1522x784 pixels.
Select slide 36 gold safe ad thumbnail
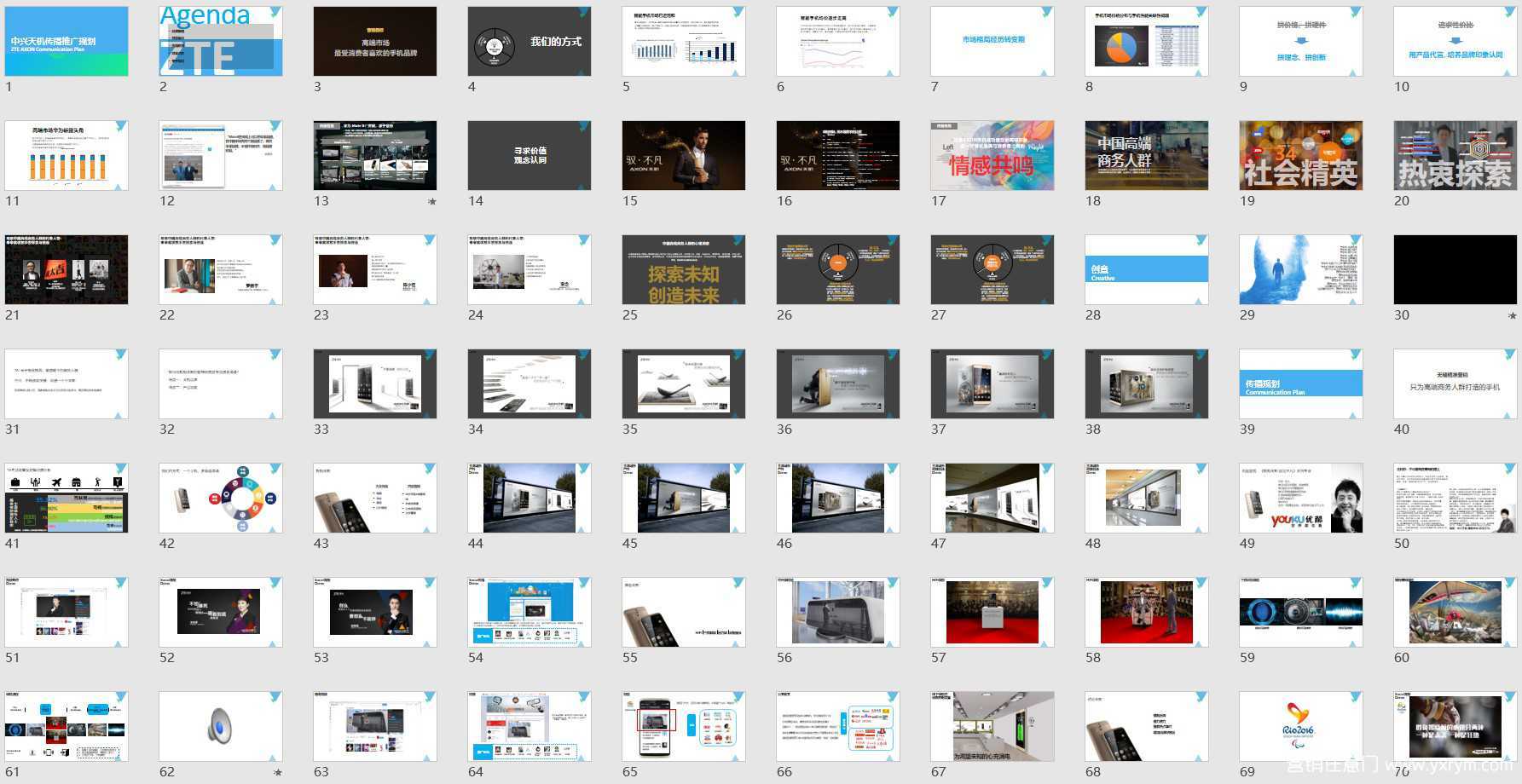pyautogui.click(x=838, y=383)
